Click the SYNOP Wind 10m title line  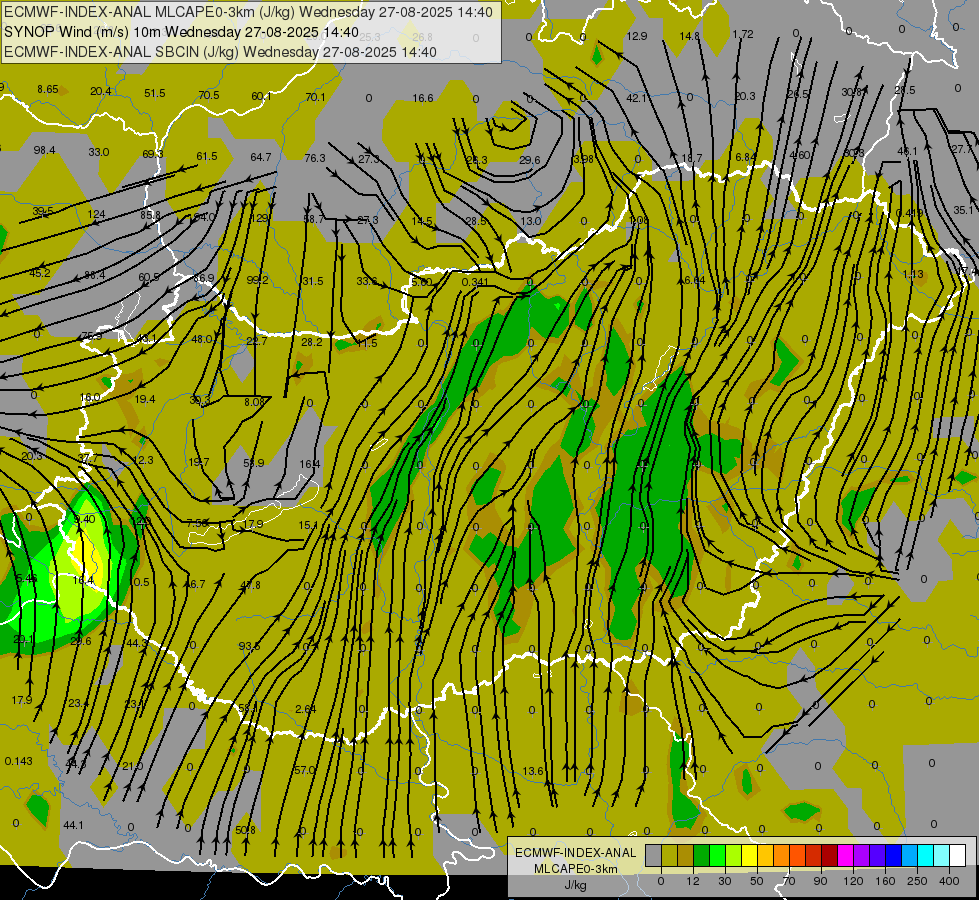[181, 32]
